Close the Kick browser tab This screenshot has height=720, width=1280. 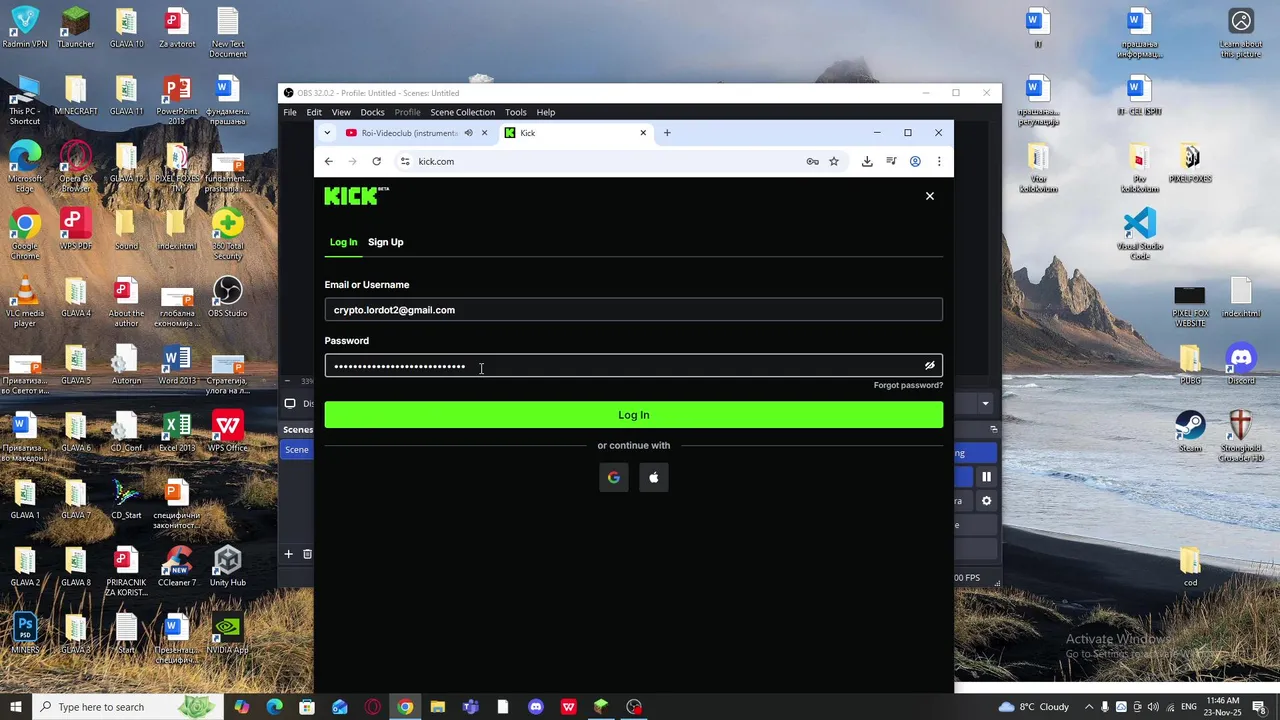point(643,133)
